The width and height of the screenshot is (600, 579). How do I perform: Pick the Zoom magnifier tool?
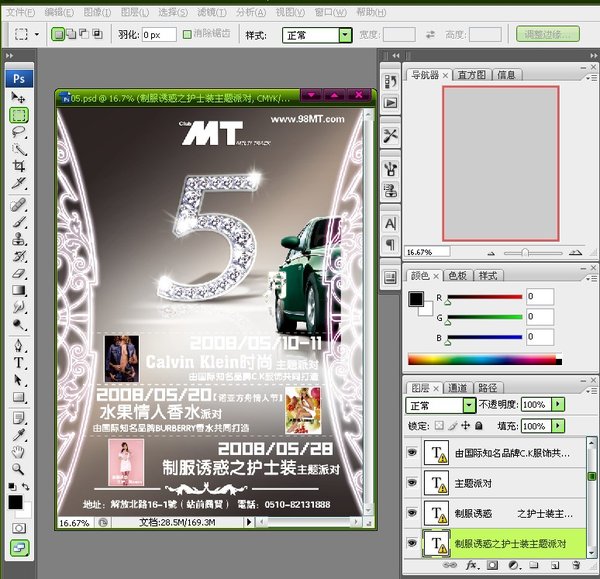pos(18,467)
